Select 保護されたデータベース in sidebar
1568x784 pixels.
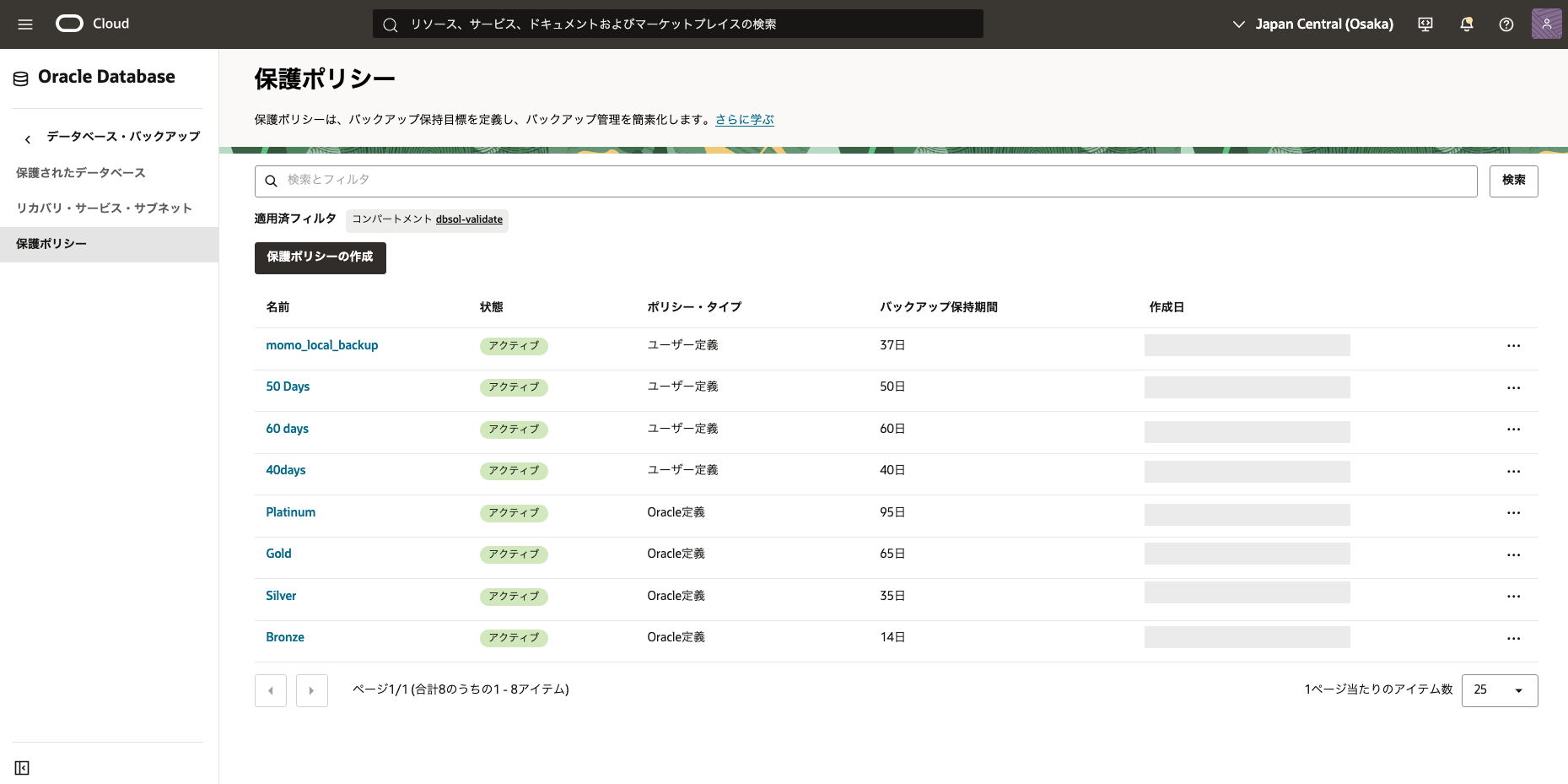(81, 173)
